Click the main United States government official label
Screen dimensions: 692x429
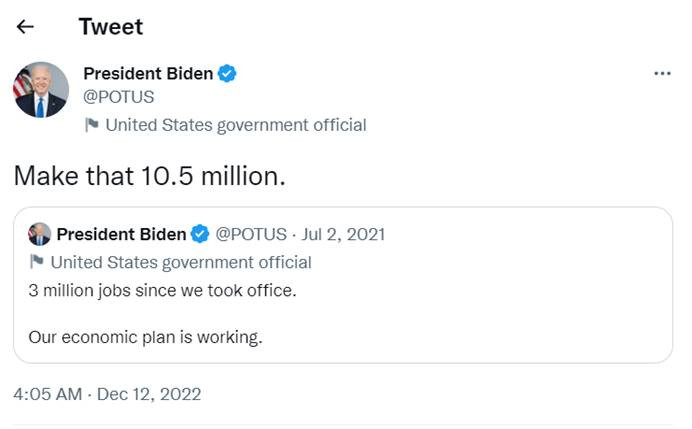[x=235, y=125]
